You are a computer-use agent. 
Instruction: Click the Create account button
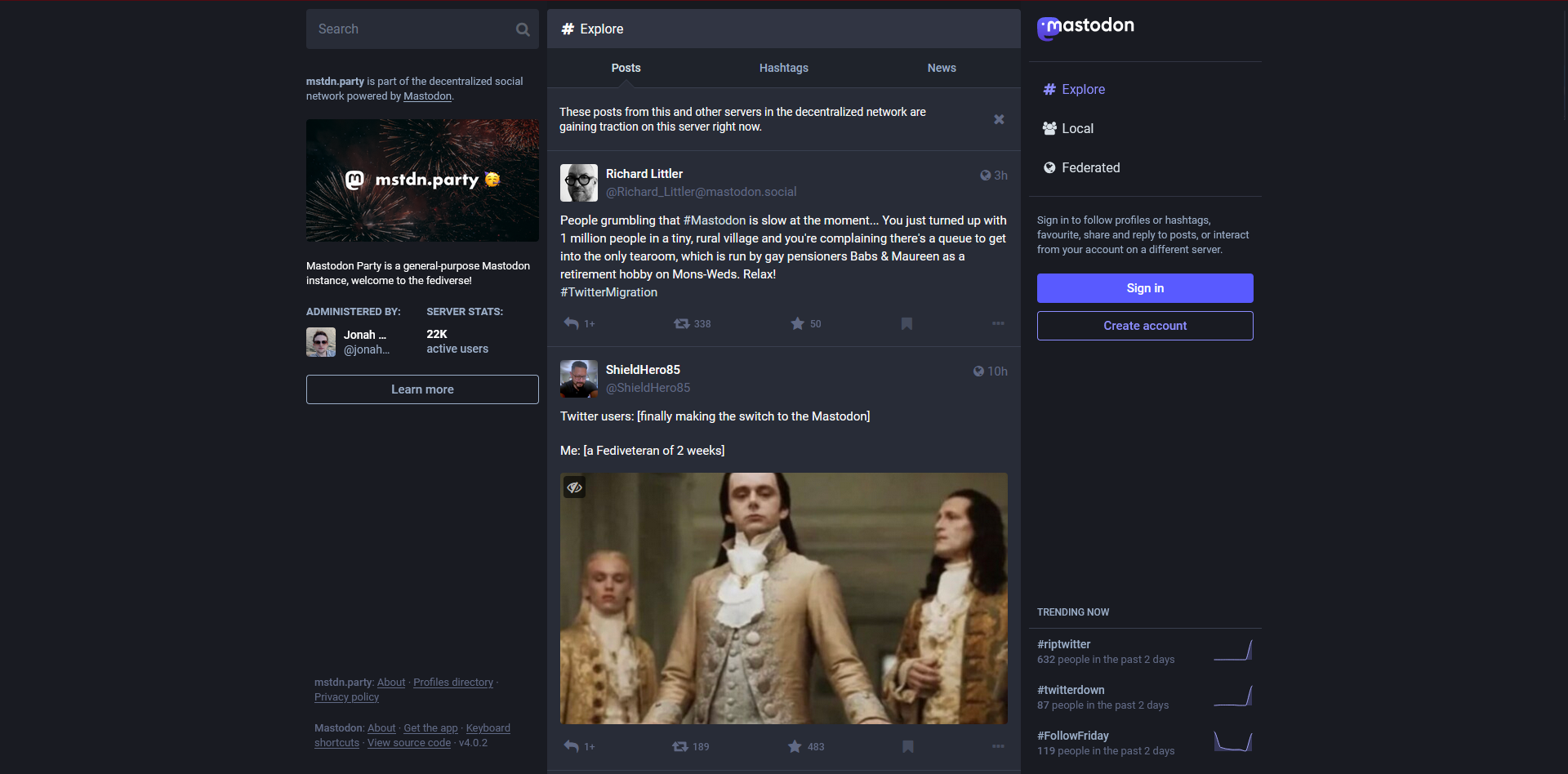(x=1145, y=326)
